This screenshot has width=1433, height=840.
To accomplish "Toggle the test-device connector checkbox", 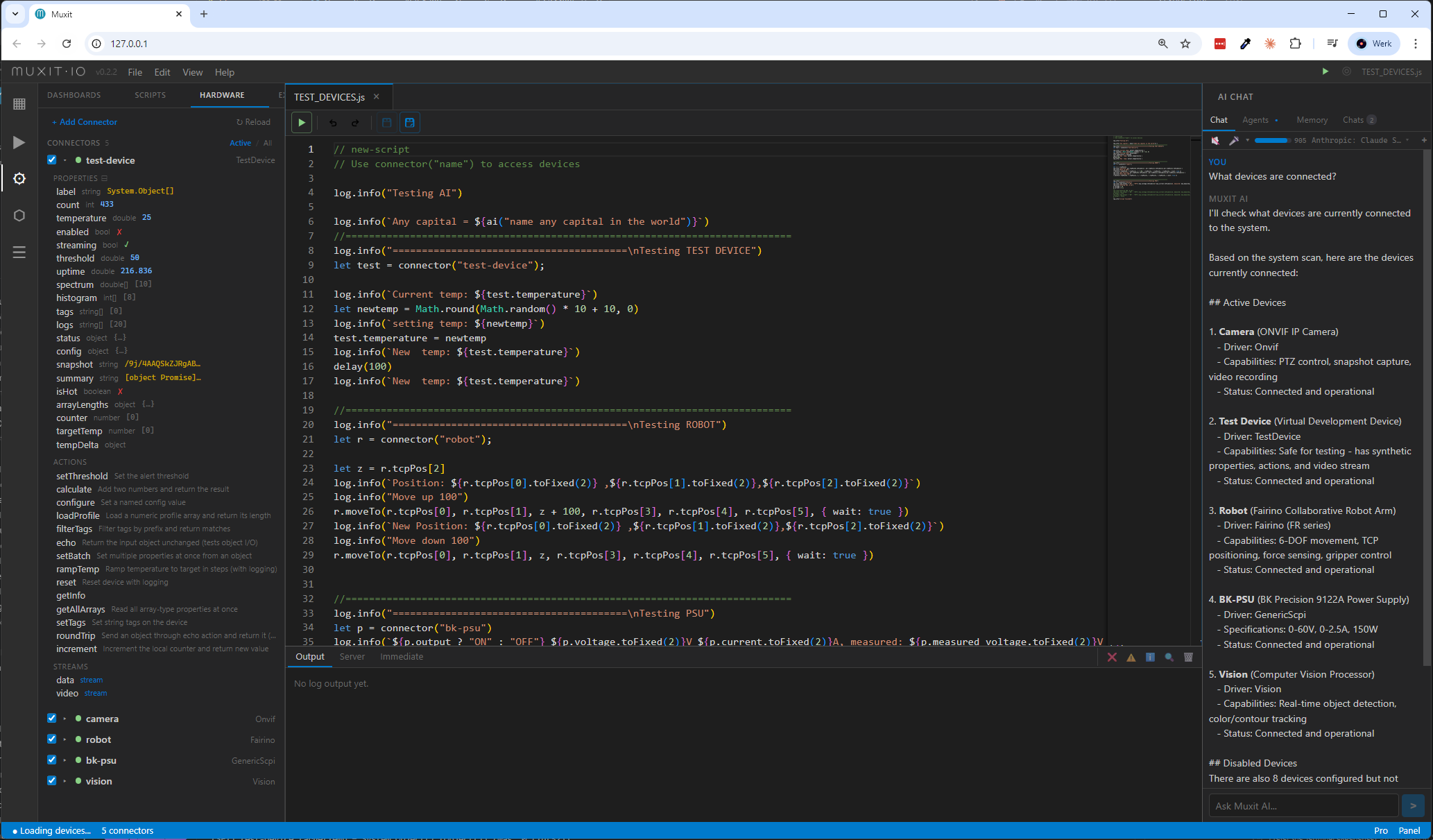I will (x=52, y=160).
